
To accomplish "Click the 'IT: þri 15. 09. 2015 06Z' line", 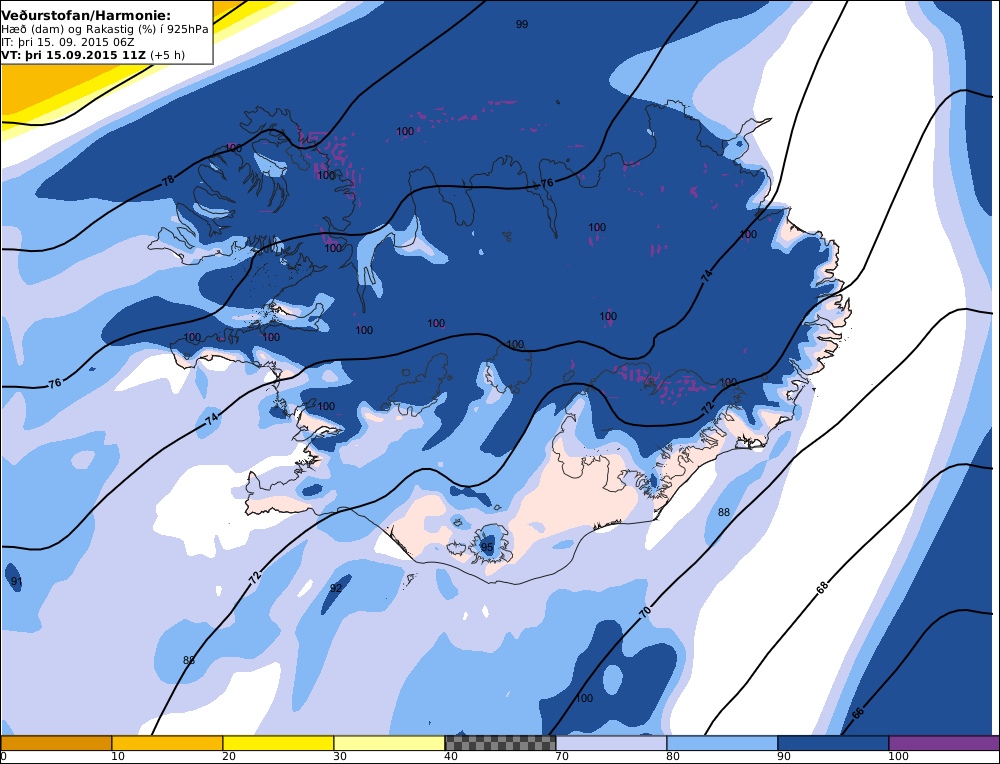I will click(68, 42).
